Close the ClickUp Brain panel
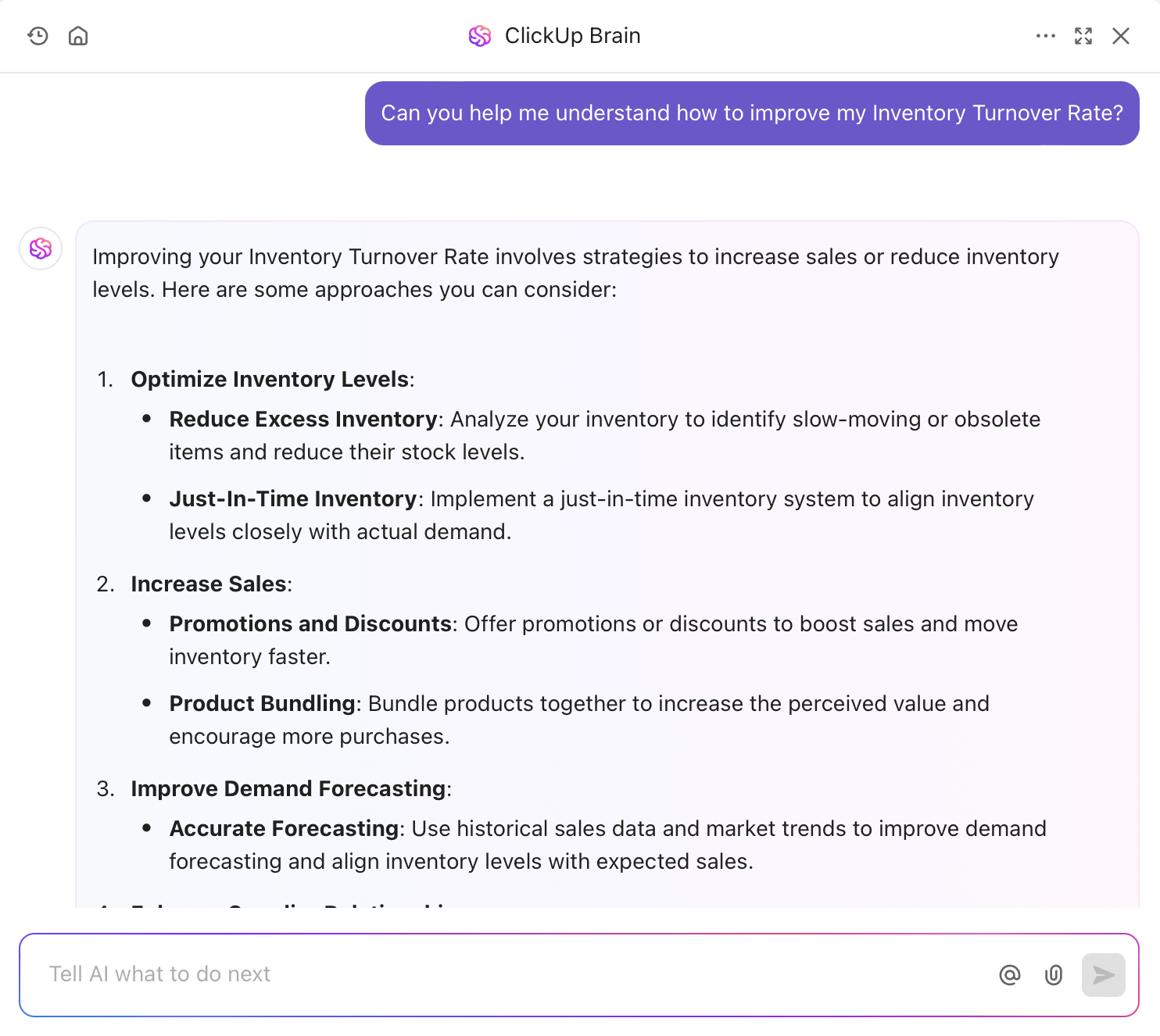Viewport: 1160px width, 1036px height. click(1121, 36)
